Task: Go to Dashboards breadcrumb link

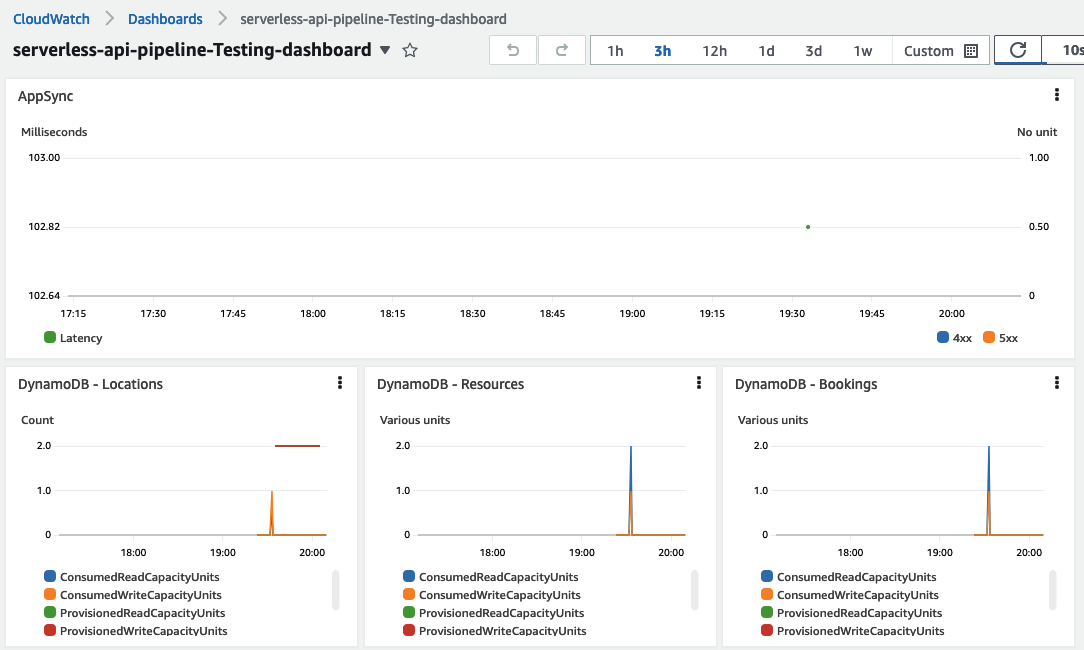Action: coord(165,19)
